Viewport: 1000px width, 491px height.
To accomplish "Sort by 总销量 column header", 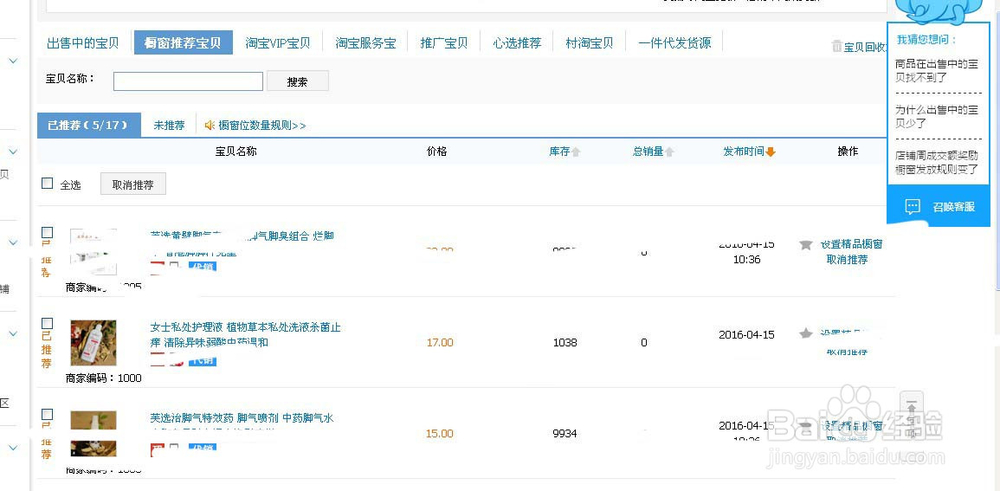I will [x=648, y=152].
